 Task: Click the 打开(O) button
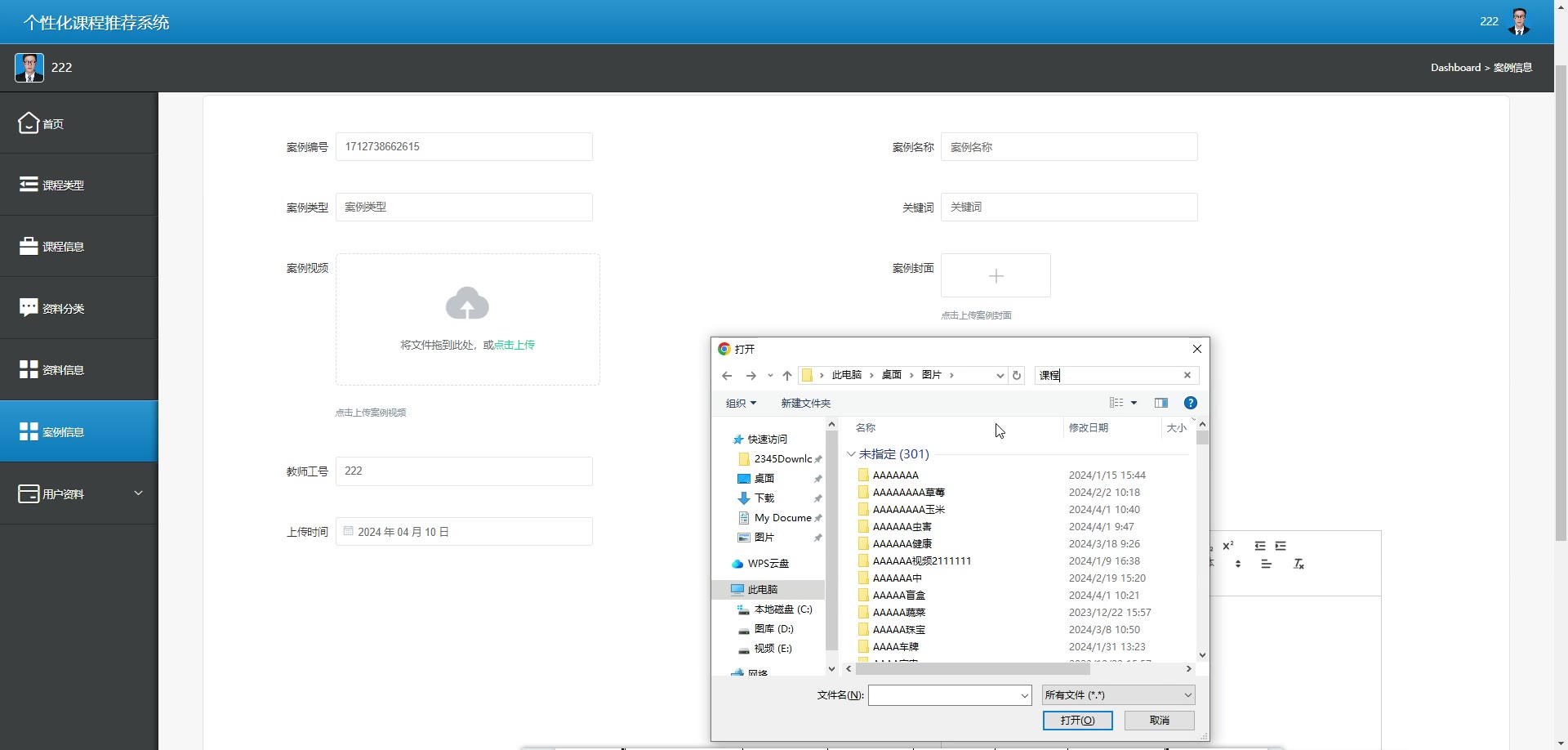[x=1077, y=721]
